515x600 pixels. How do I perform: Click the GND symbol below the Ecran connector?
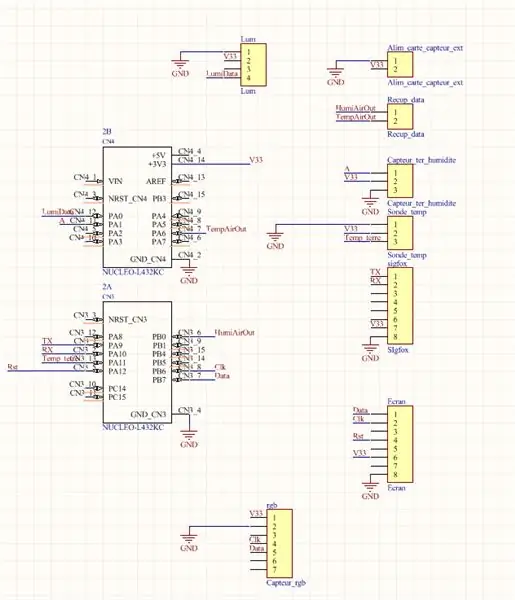coord(370,491)
